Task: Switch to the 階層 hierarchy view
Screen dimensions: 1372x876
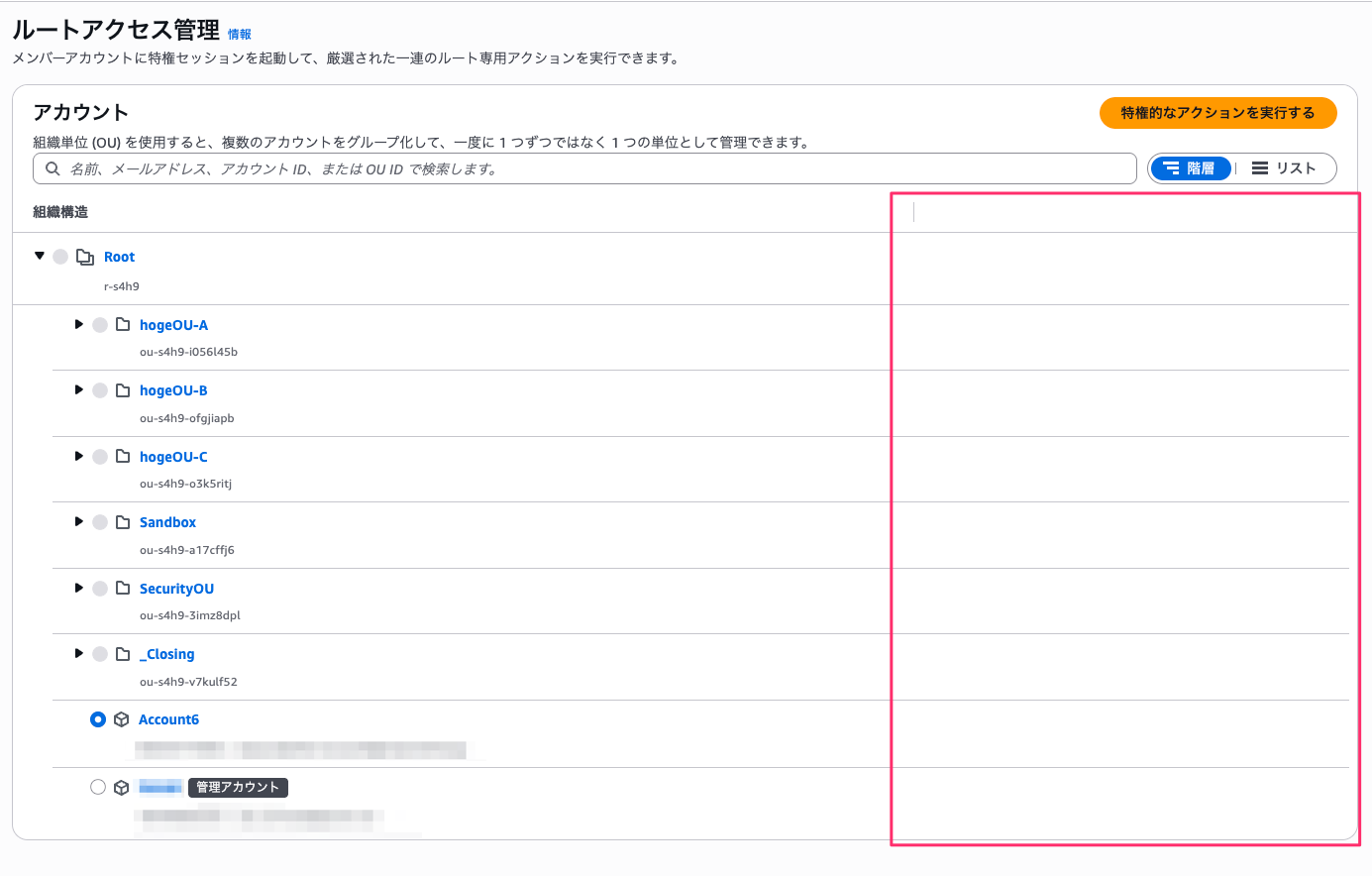Action: tap(1190, 168)
